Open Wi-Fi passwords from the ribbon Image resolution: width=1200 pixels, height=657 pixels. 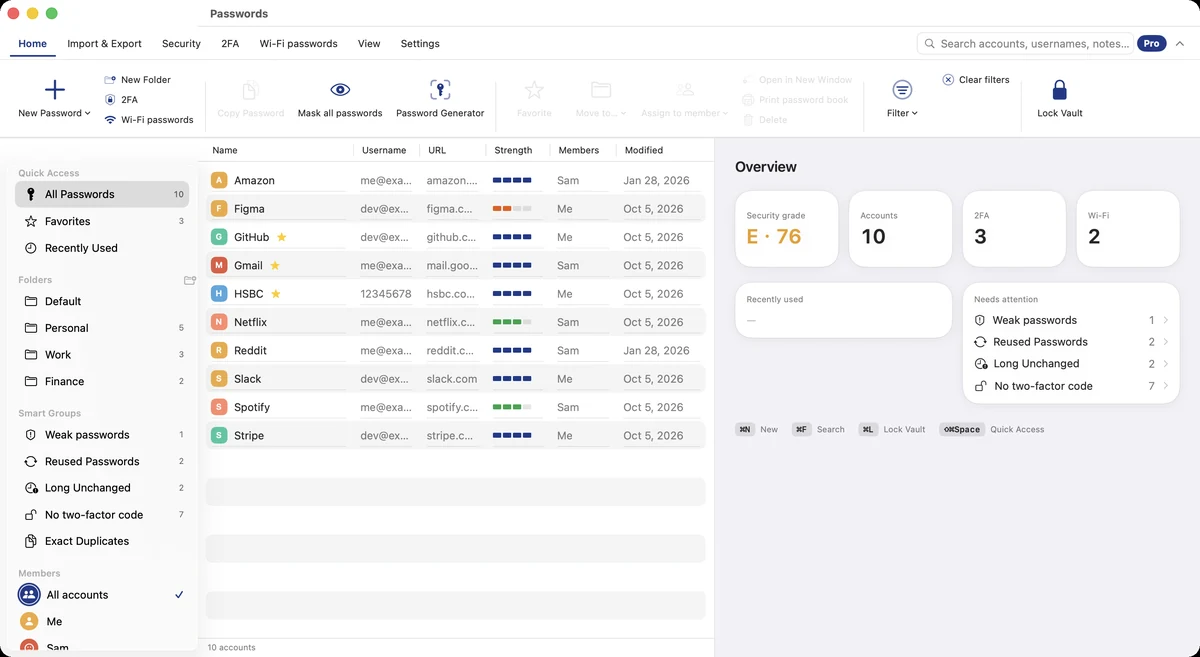click(x=148, y=120)
